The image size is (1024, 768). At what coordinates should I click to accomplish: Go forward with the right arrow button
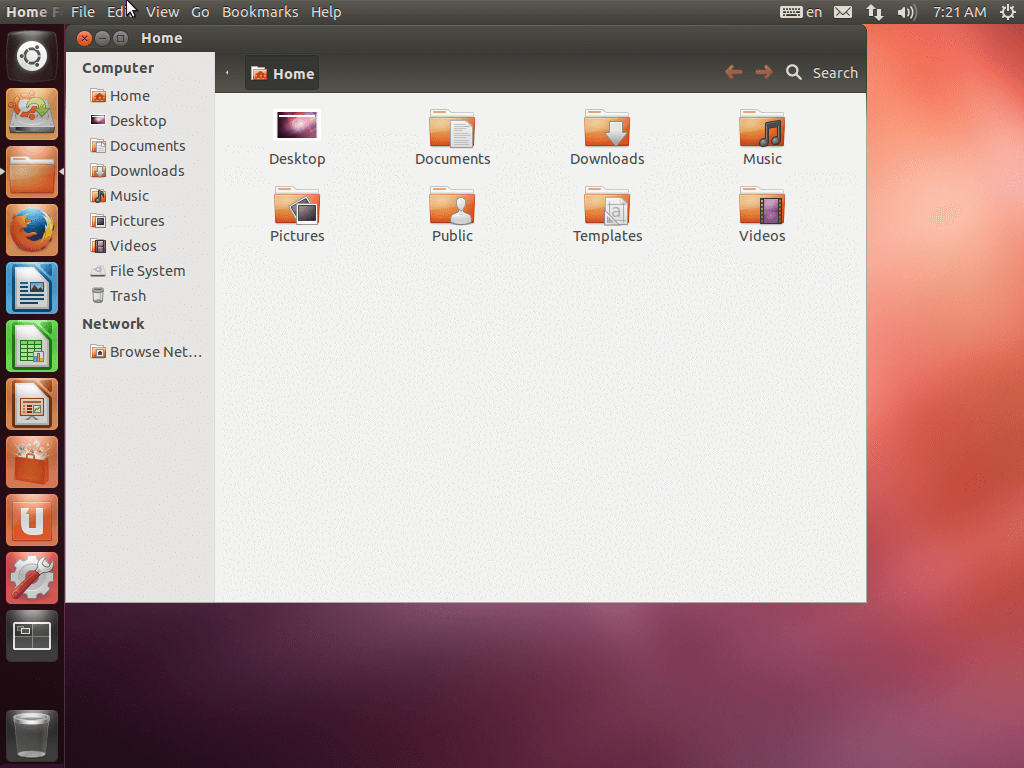pyautogui.click(x=763, y=72)
